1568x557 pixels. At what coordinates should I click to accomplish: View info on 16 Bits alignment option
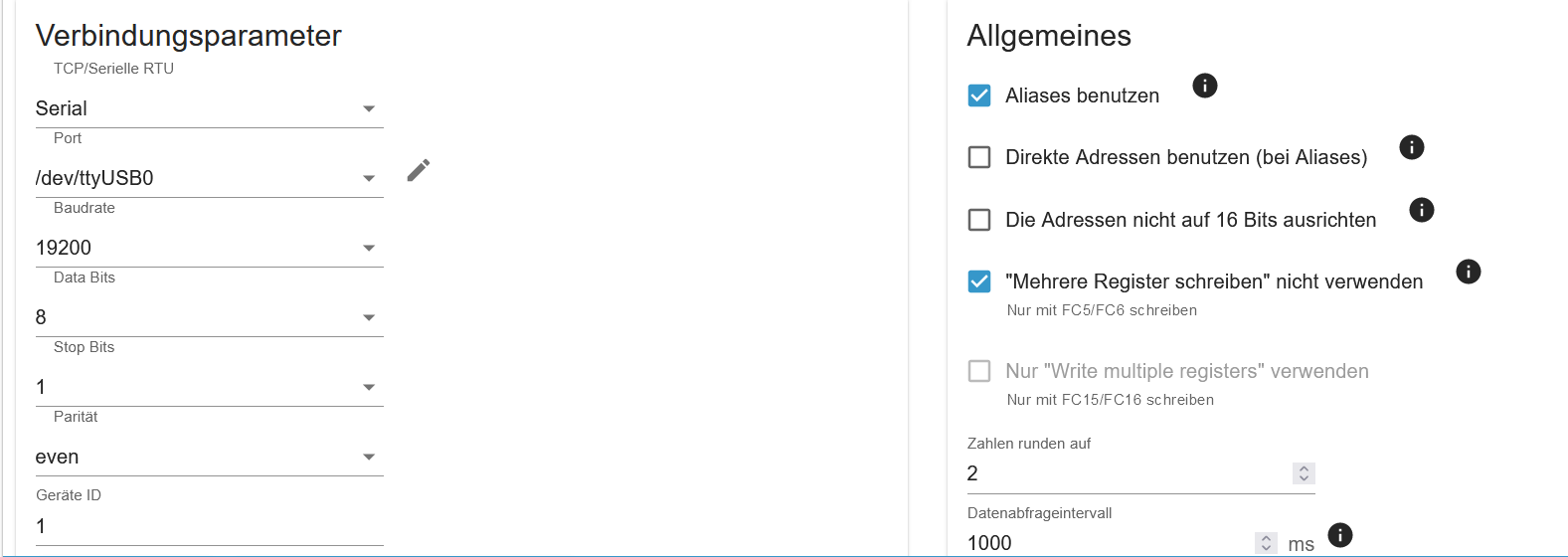pyautogui.click(x=1422, y=210)
